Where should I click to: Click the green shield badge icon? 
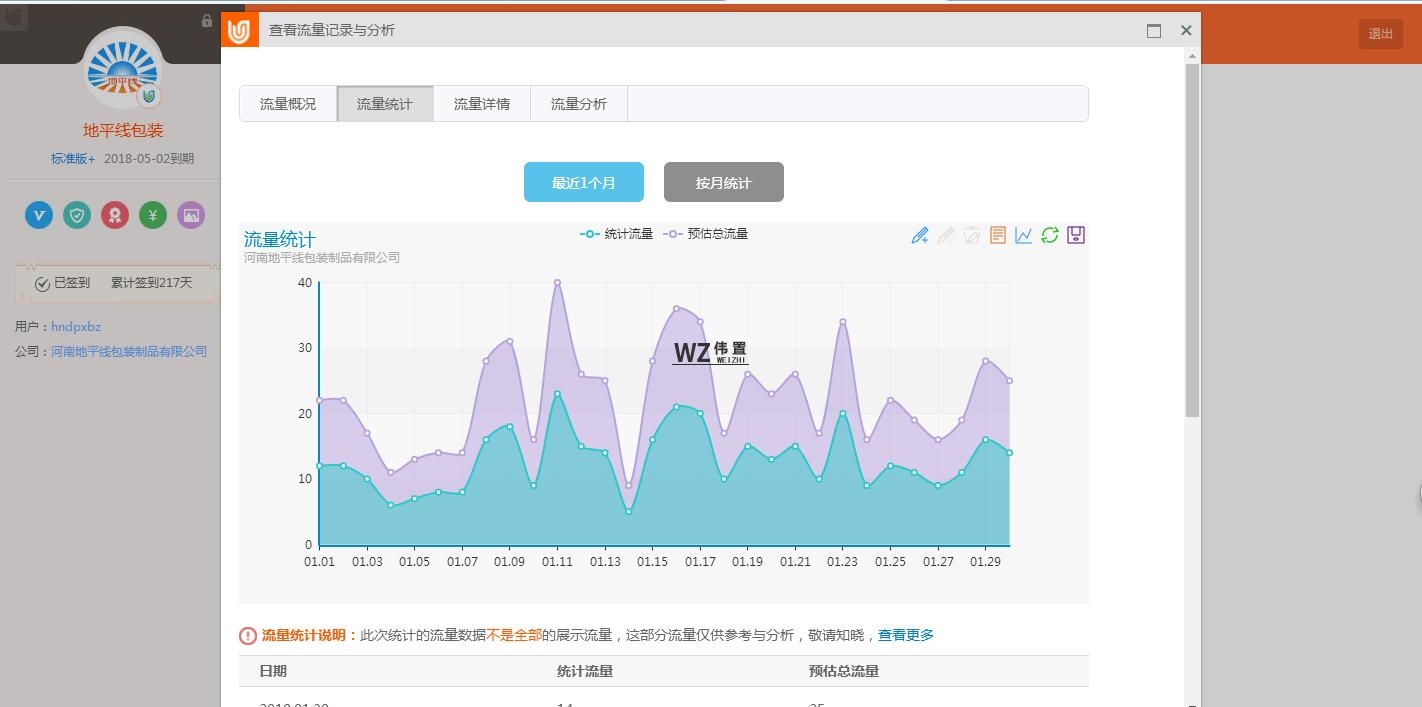coord(77,215)
